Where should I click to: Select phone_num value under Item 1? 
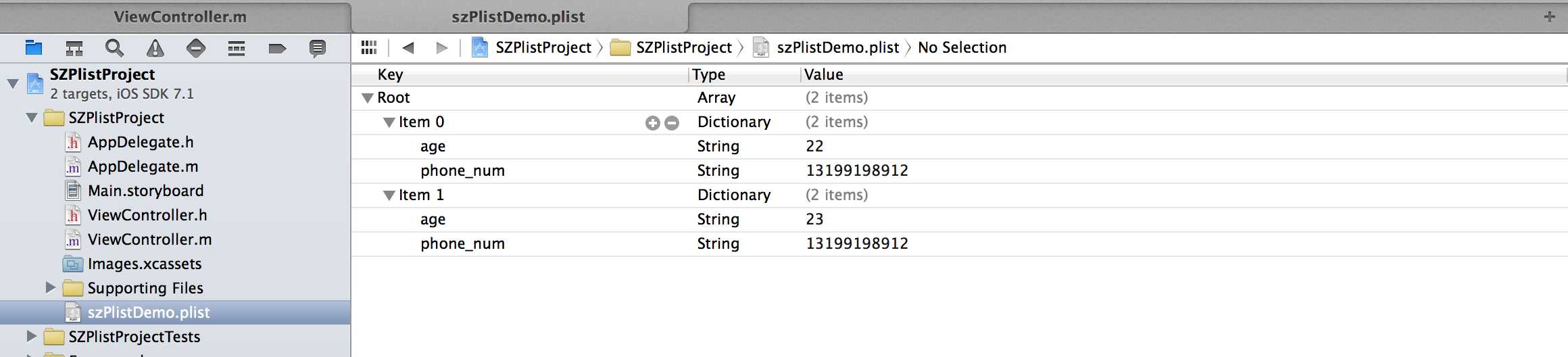coord(857,243)
